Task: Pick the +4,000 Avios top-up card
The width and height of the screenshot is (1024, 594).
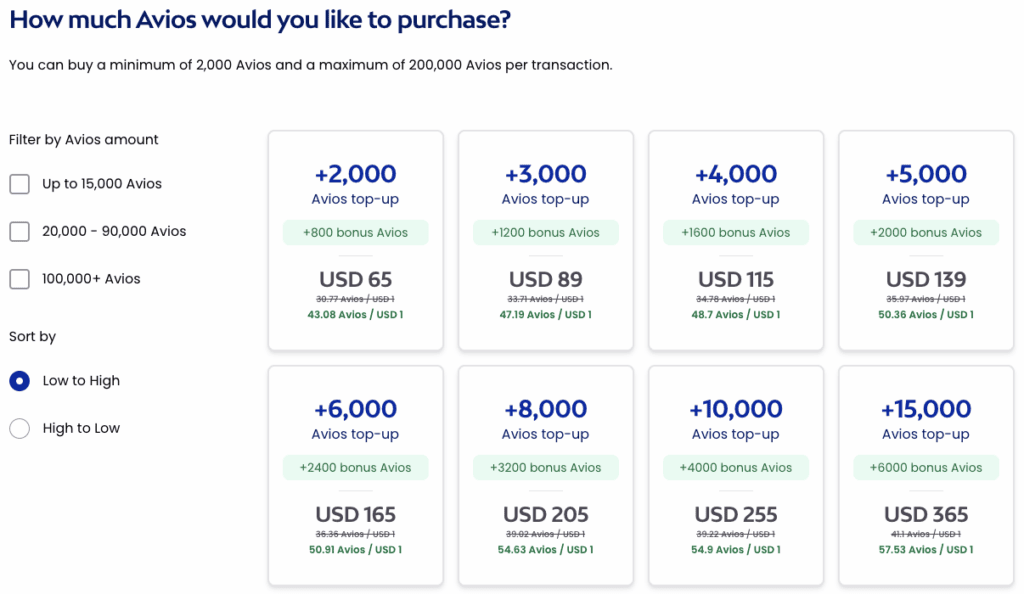Action: click(735, 185)
